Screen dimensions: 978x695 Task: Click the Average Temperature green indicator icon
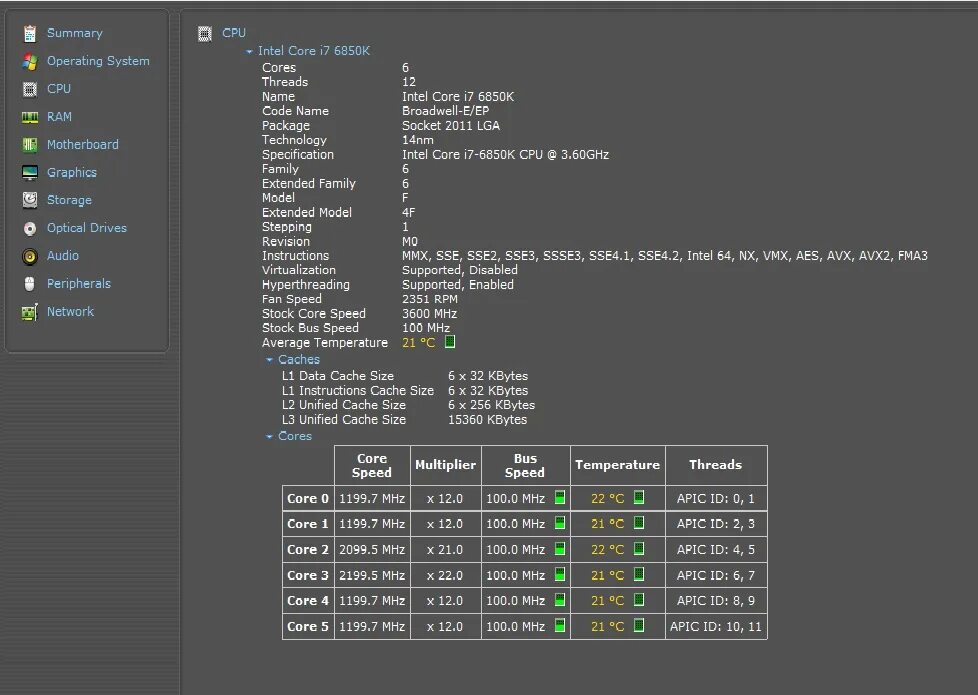coord(450,342)
